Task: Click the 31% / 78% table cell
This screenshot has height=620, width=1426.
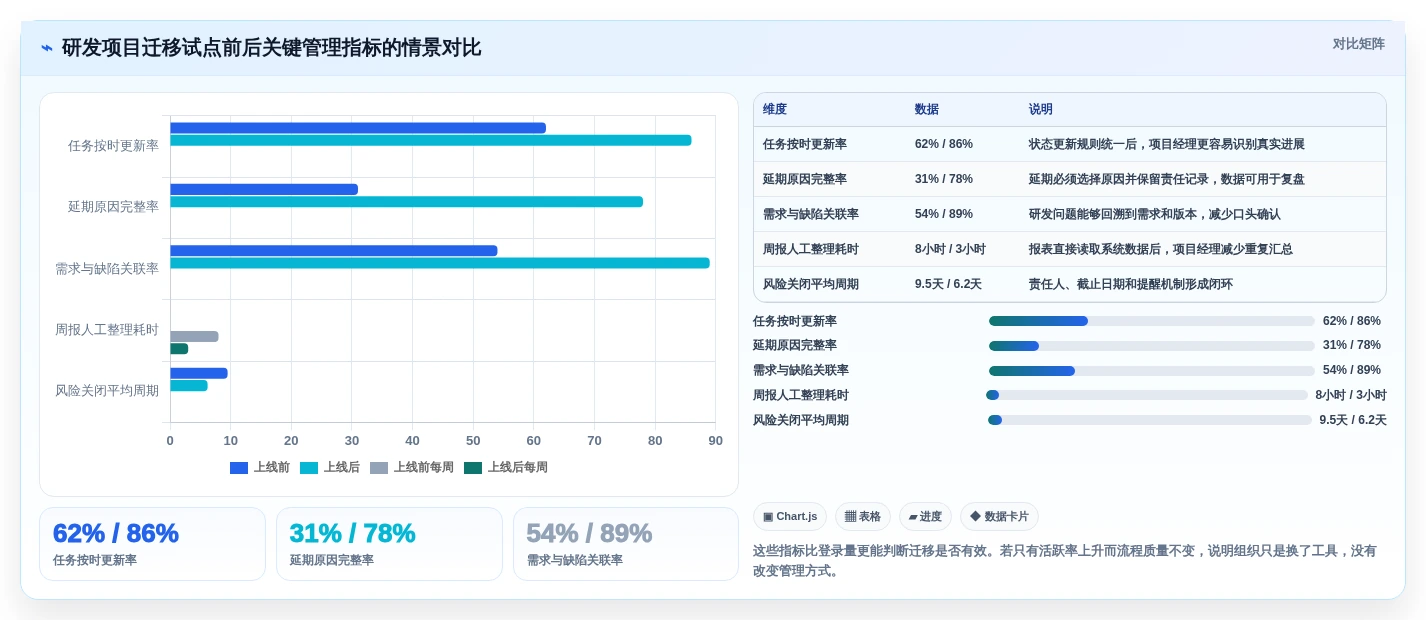Action: point(944,179)
